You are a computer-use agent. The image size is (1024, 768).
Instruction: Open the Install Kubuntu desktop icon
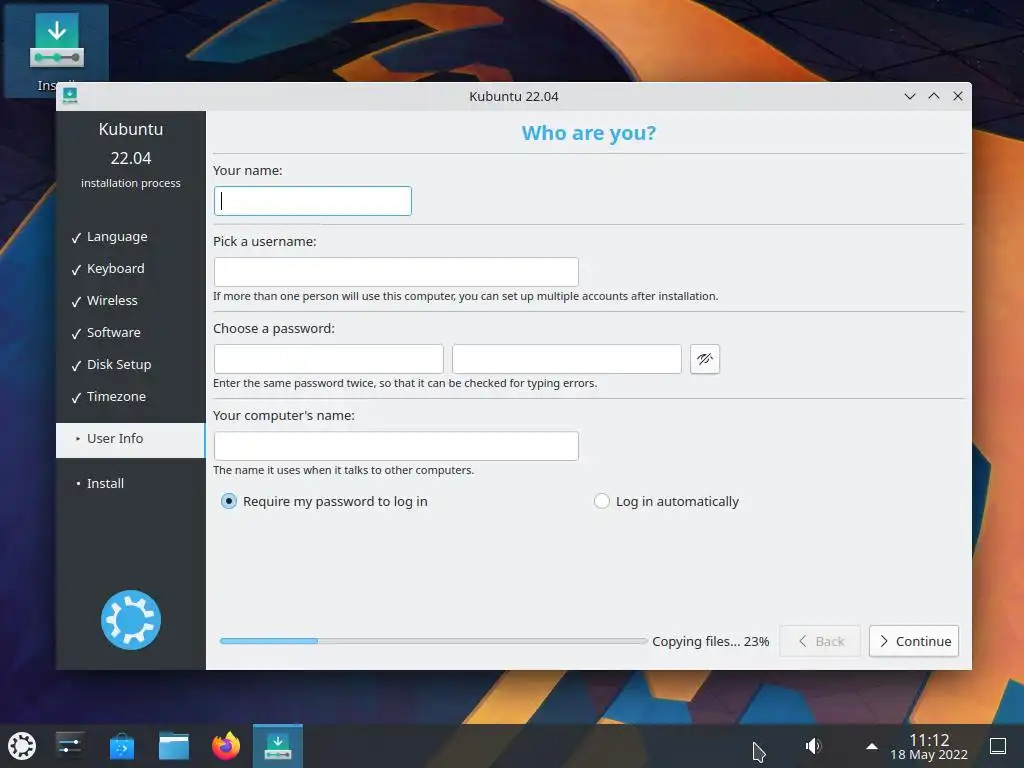pos(56,49)
